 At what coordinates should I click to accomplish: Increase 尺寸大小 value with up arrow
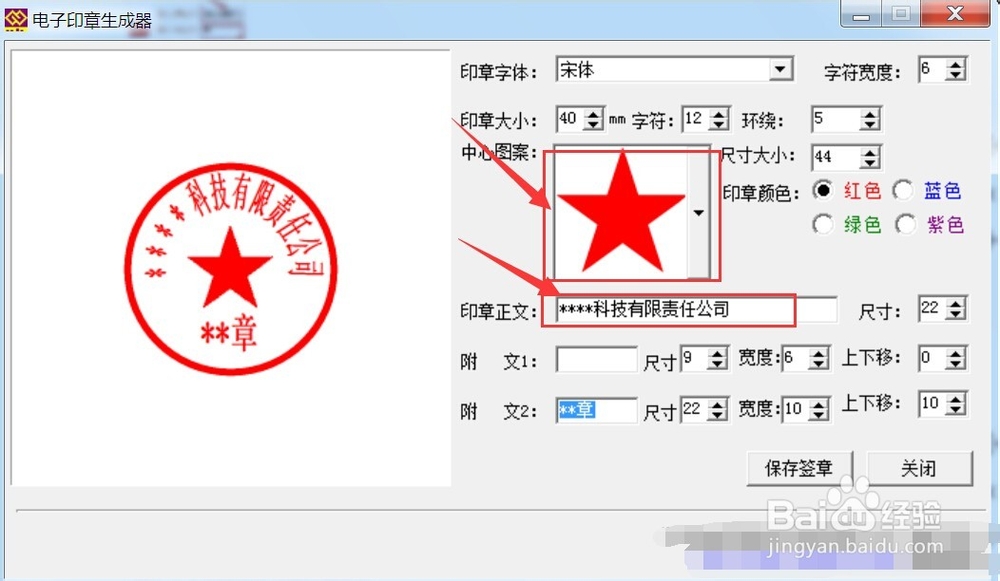coord(870,152)
